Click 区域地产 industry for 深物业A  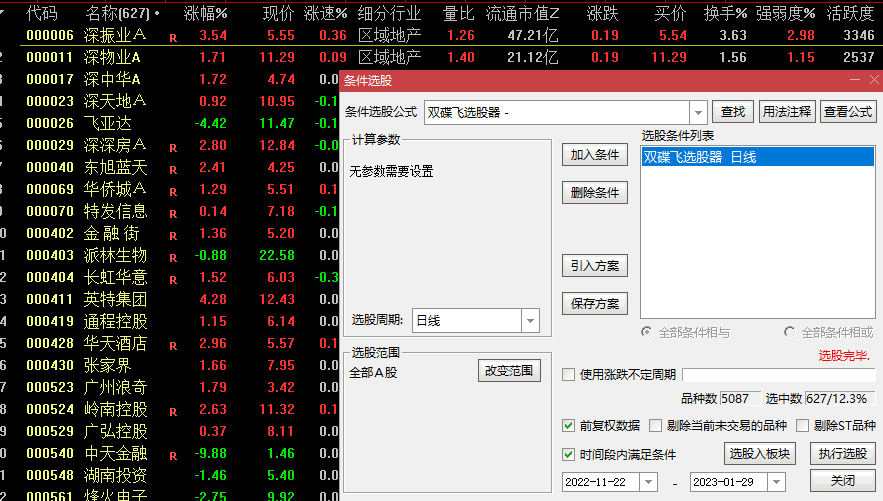(x=390, y=57)
